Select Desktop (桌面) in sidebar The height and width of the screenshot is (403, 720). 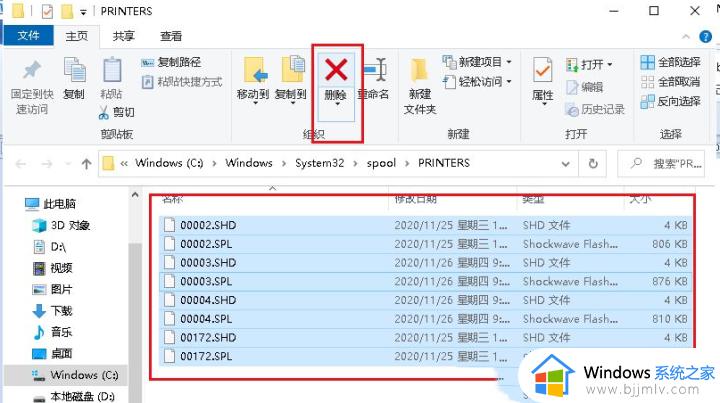click(53, 354)
